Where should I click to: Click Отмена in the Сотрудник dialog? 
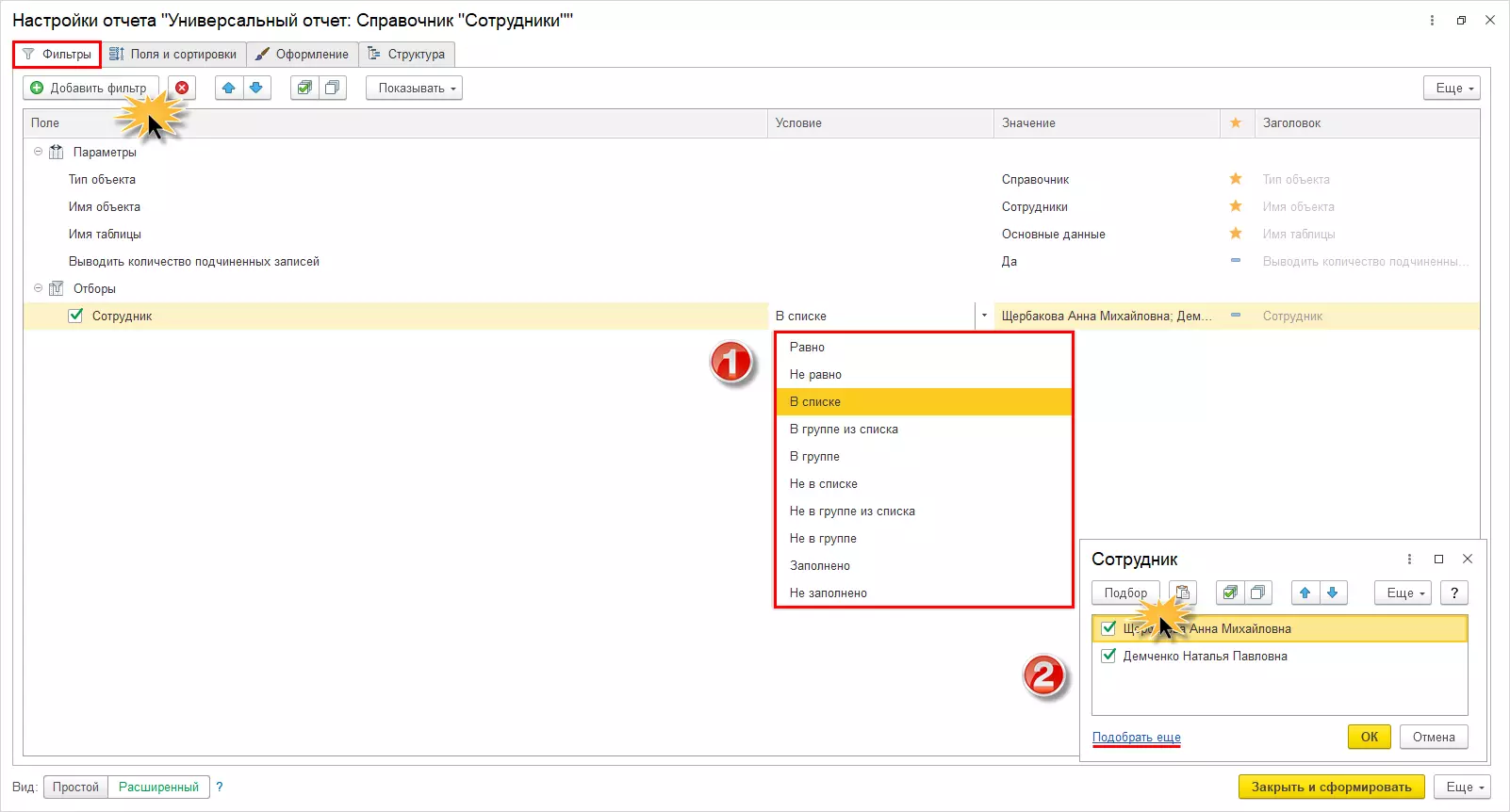pyautogui.click(x=1434, y=737)
